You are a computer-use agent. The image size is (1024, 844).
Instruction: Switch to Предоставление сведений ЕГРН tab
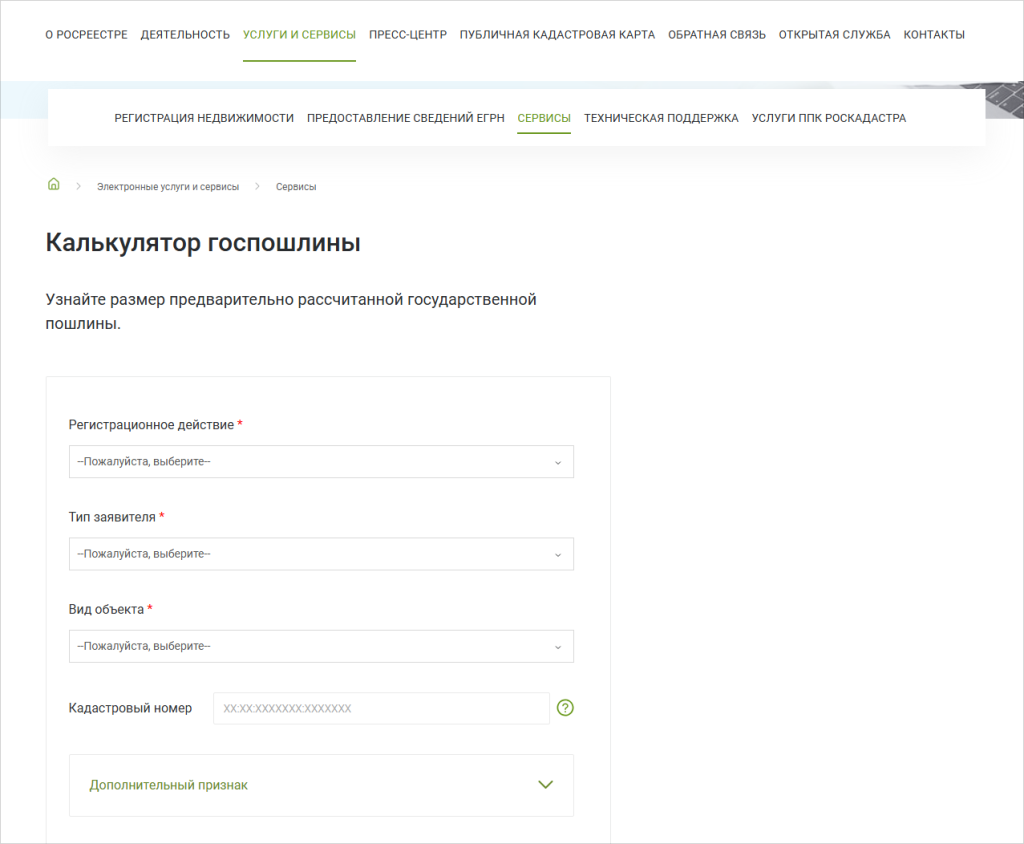point(405,118)
